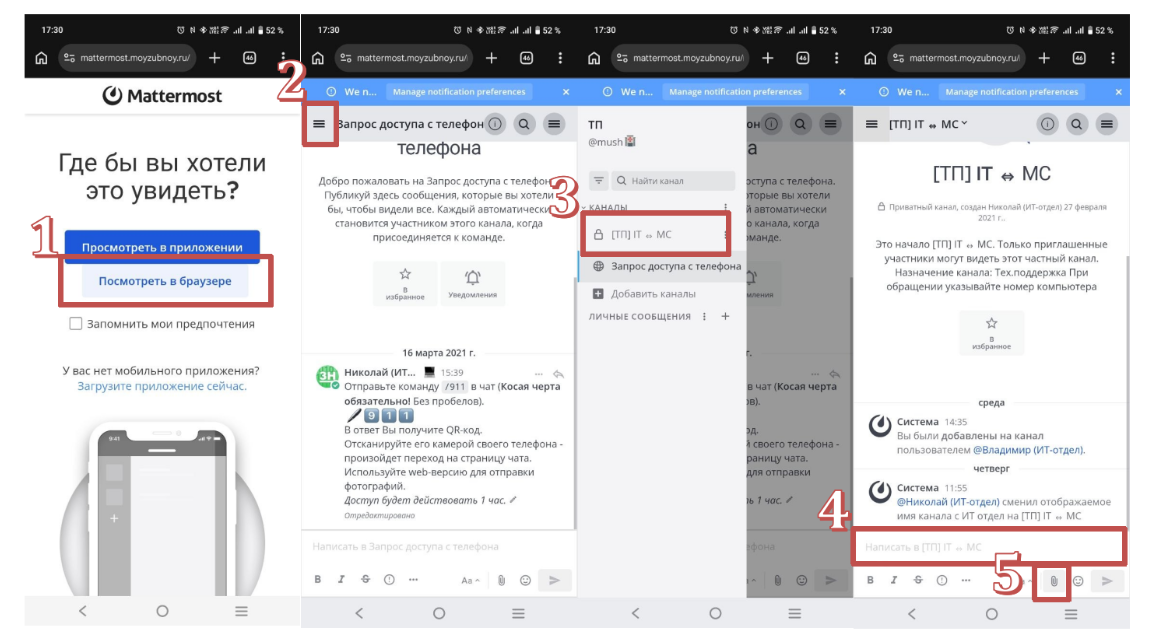The image size is (1152, 633).
Task: Tap search icon in 'Запрос доступа' channel header
Action: 524,124
